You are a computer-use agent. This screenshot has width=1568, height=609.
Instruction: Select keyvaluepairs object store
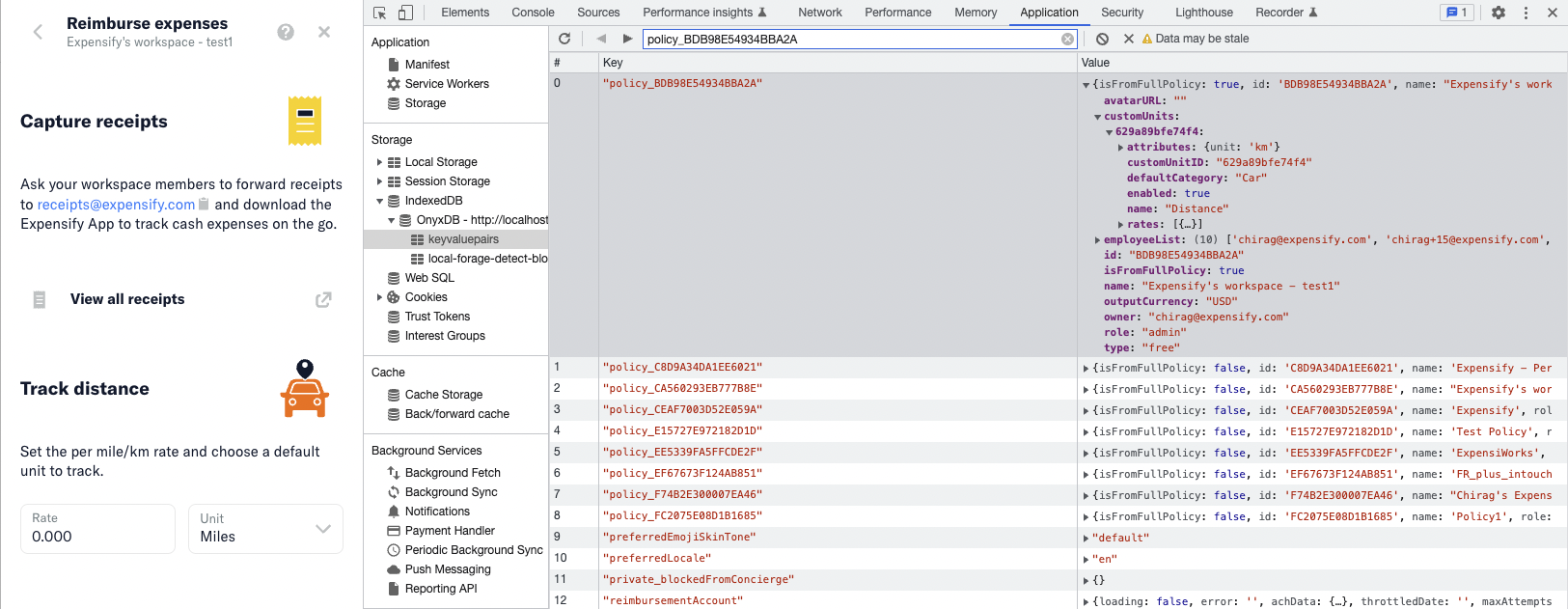coord(463,239)
